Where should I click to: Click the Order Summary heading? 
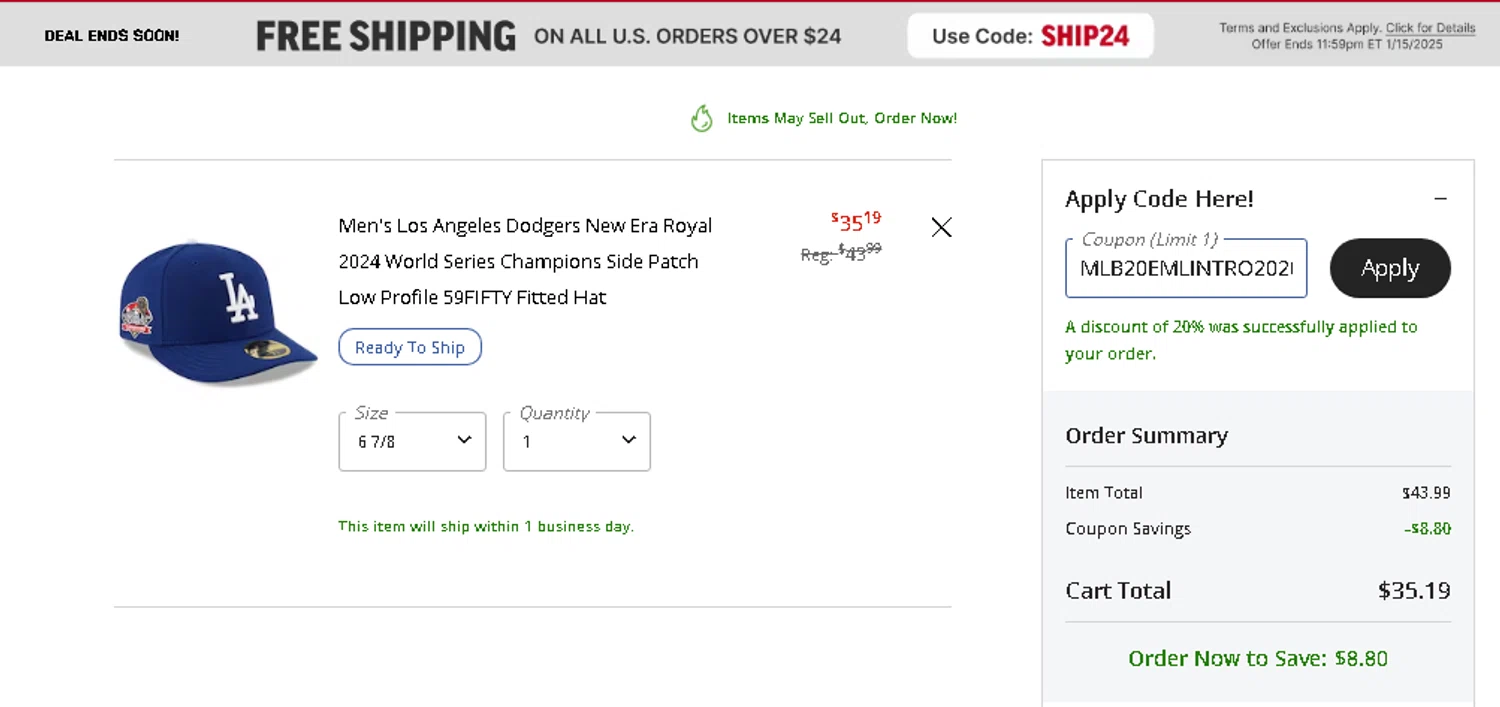pyautogui.click(x=1146, y=436)
